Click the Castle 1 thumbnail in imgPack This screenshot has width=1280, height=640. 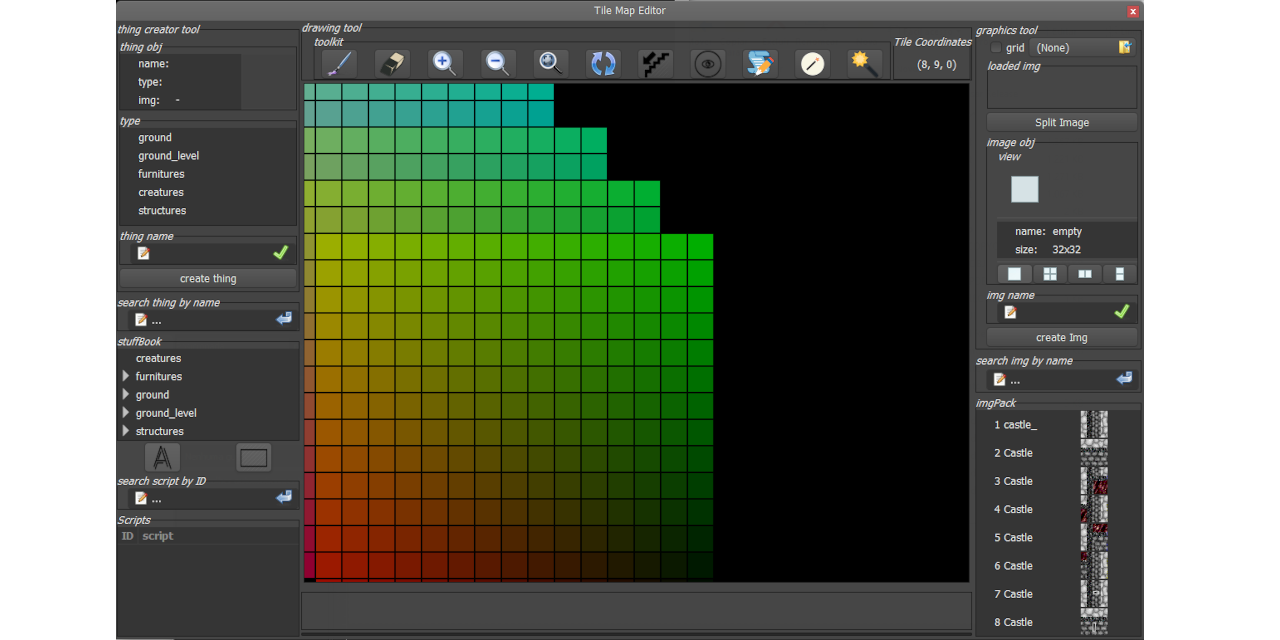pyautogui.click(x=1094, y=424)
